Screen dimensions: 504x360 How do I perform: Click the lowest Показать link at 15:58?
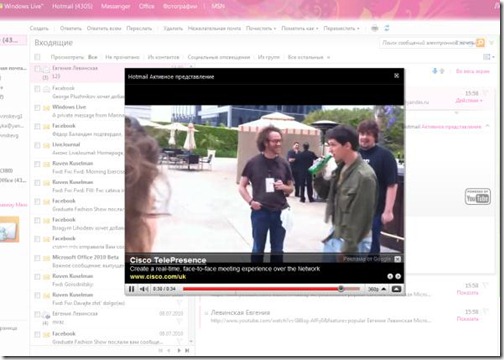tap(467, 319)
